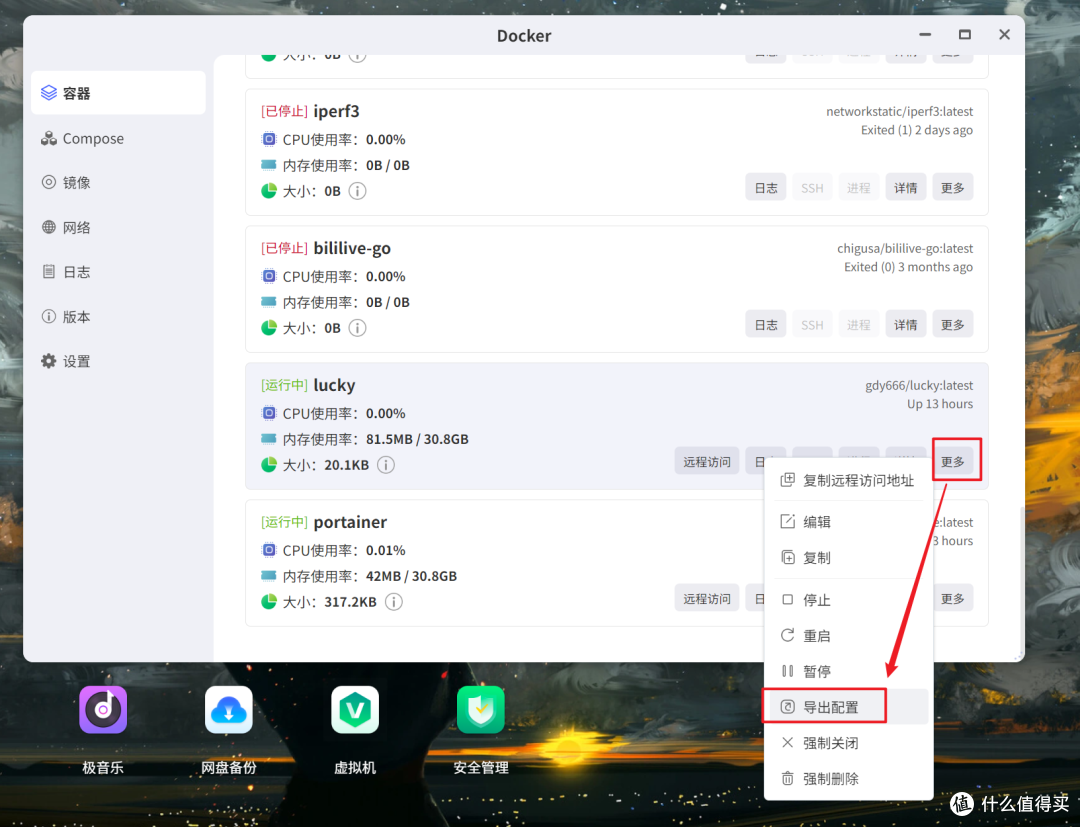Click the image name gdy666/lucky:latest
1080x827 pixels.
pyautogui.click(x=919, y=385)
